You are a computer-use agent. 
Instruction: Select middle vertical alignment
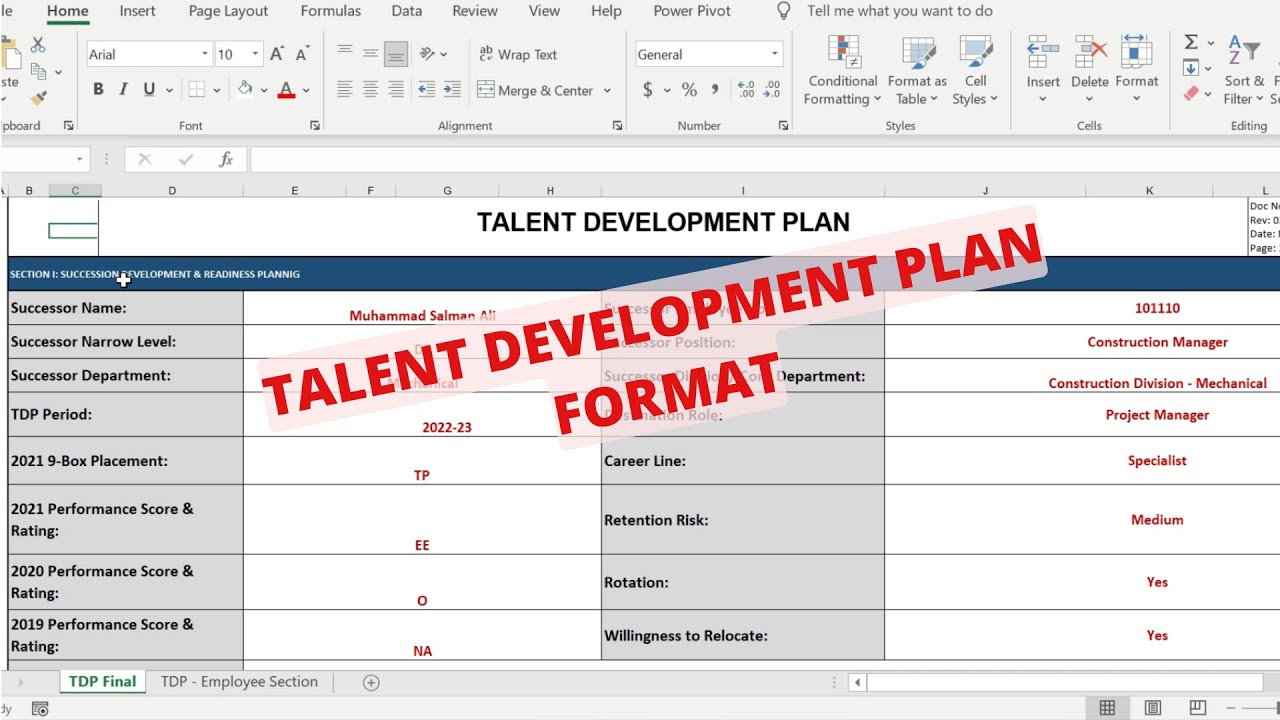(371, 54)
